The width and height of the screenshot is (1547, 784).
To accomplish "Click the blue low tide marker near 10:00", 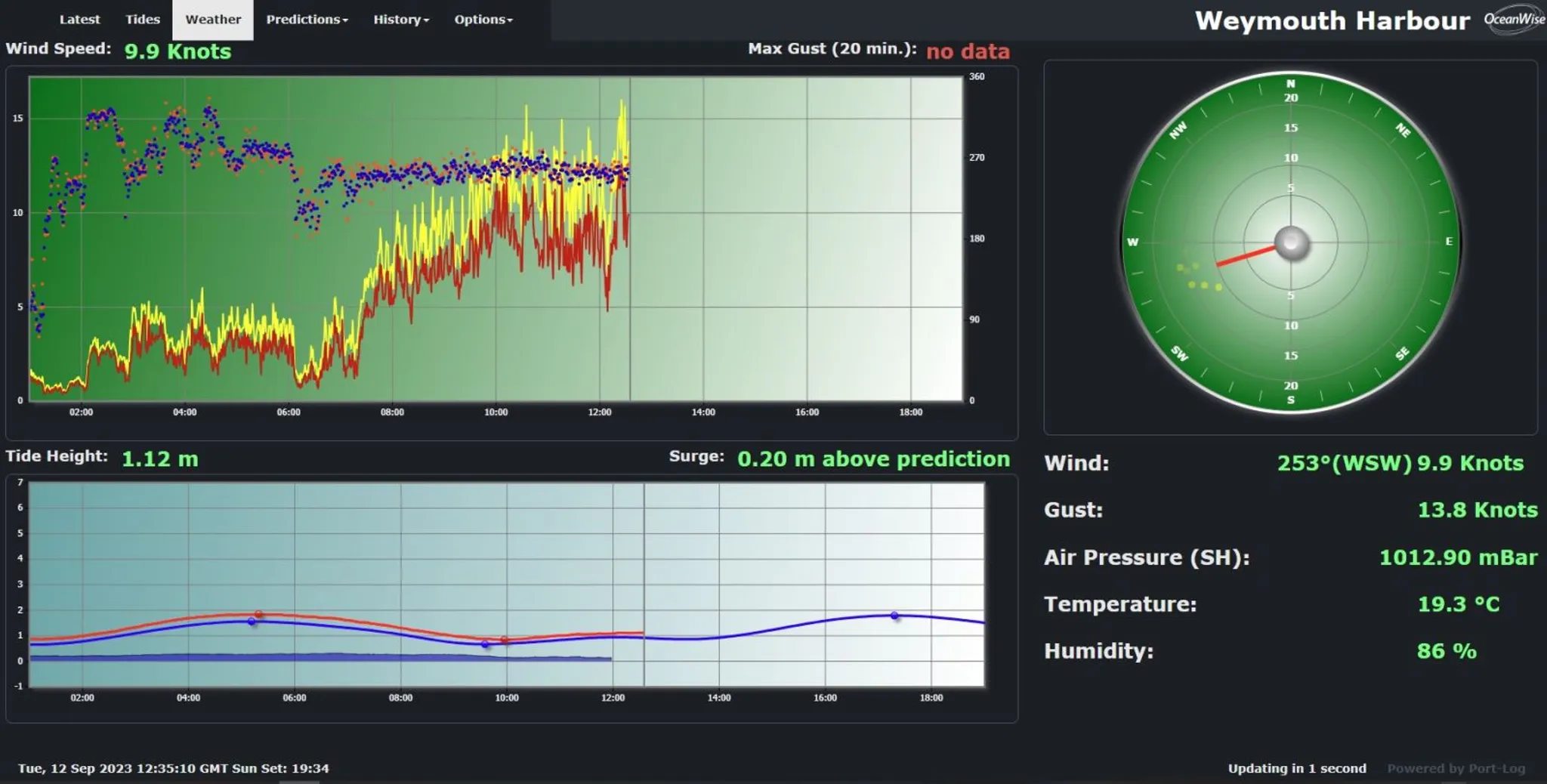I will pyautogui.click(x=485, y=644).
